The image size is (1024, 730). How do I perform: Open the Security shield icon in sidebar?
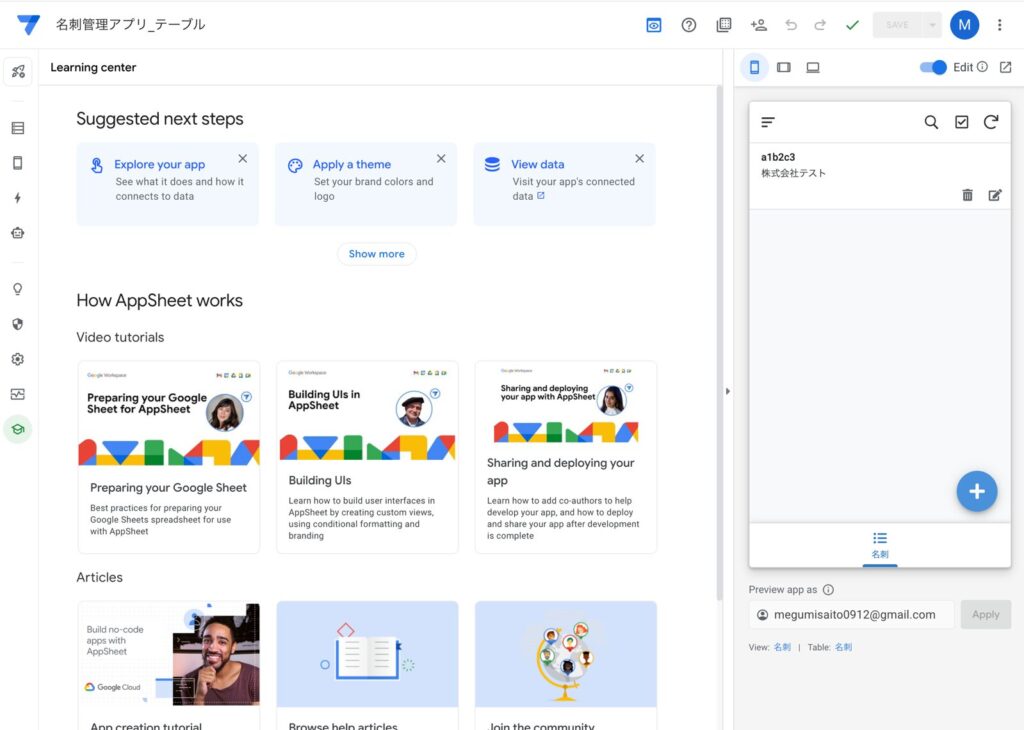17,324
